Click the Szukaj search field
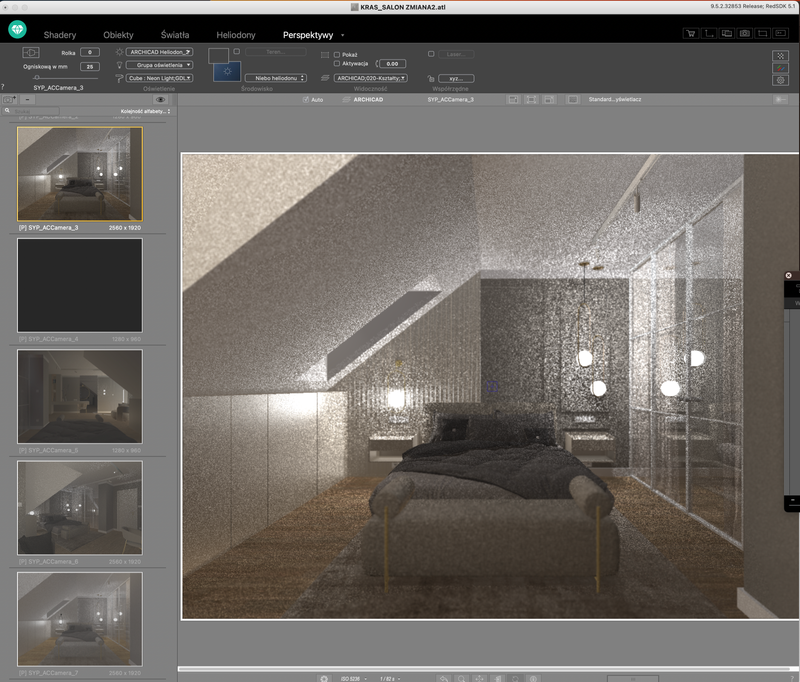The width and height of the screenshot is (800, 682). 32,111
